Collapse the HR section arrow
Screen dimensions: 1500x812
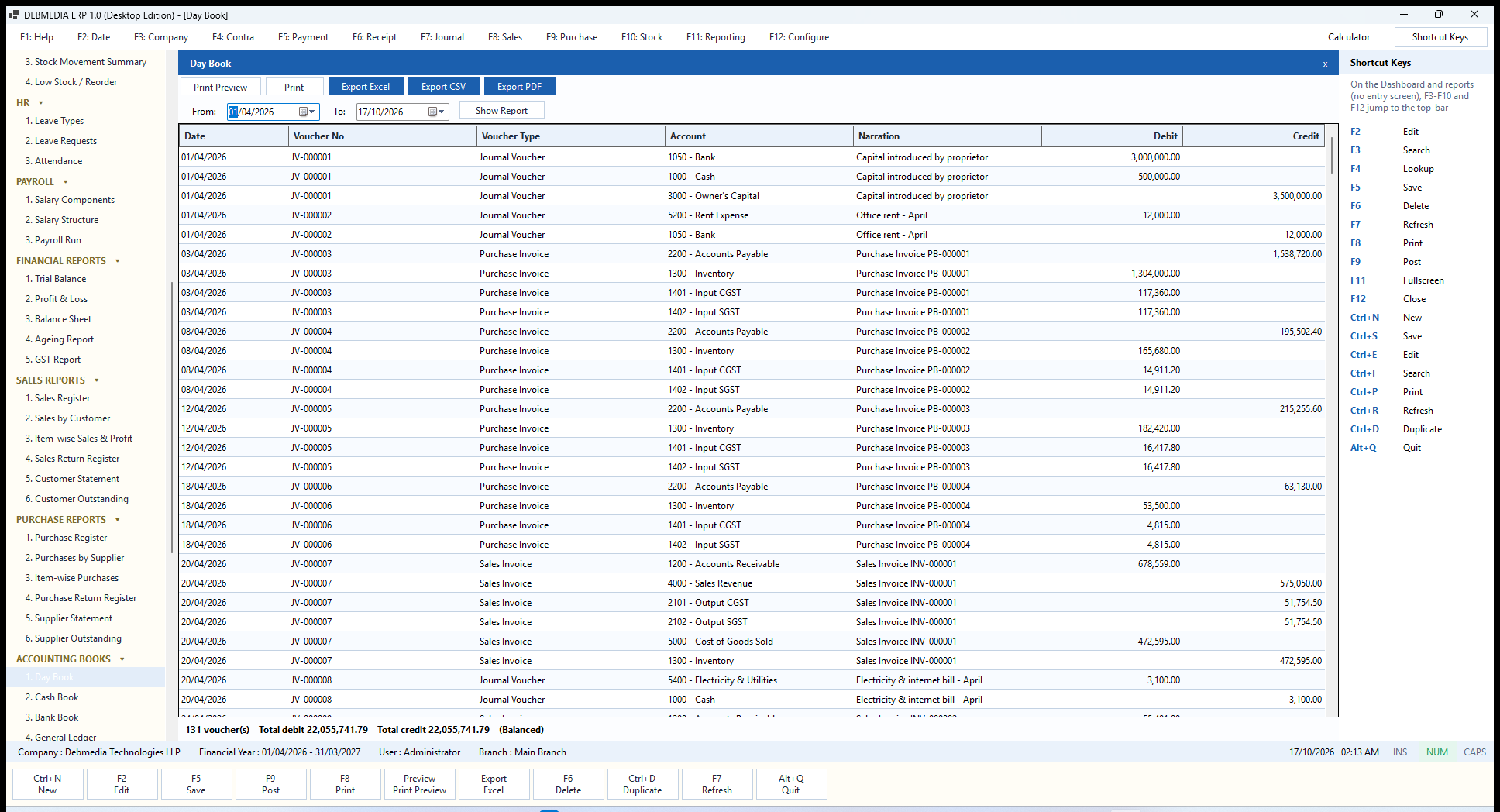tap(41, 103)
